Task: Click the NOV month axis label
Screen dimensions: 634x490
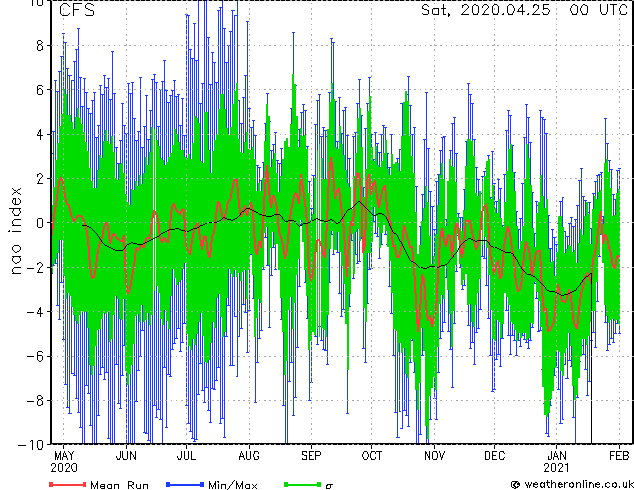Action: tap(434, 456)
